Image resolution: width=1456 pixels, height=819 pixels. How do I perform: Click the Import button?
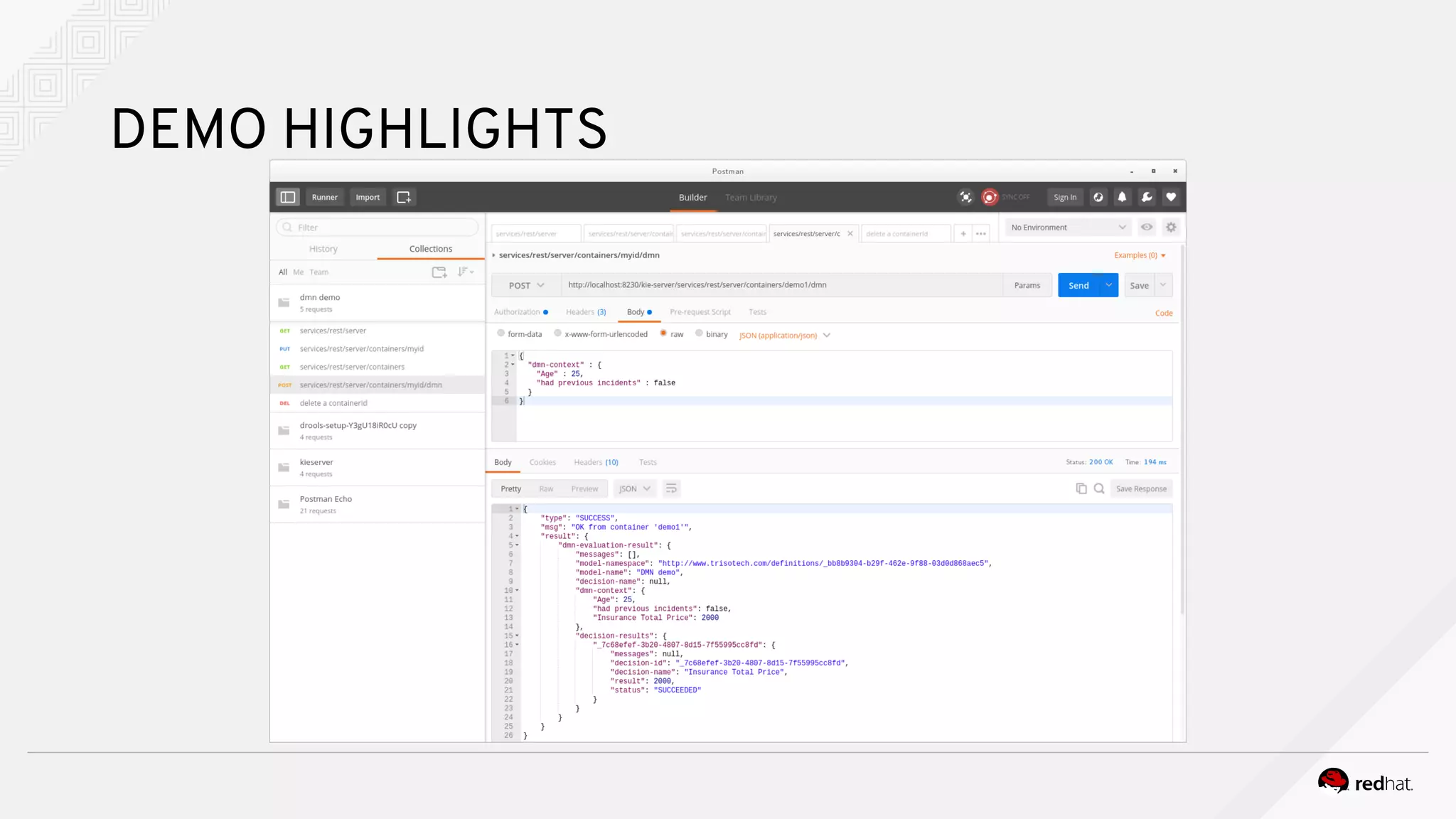click(368, 197)
